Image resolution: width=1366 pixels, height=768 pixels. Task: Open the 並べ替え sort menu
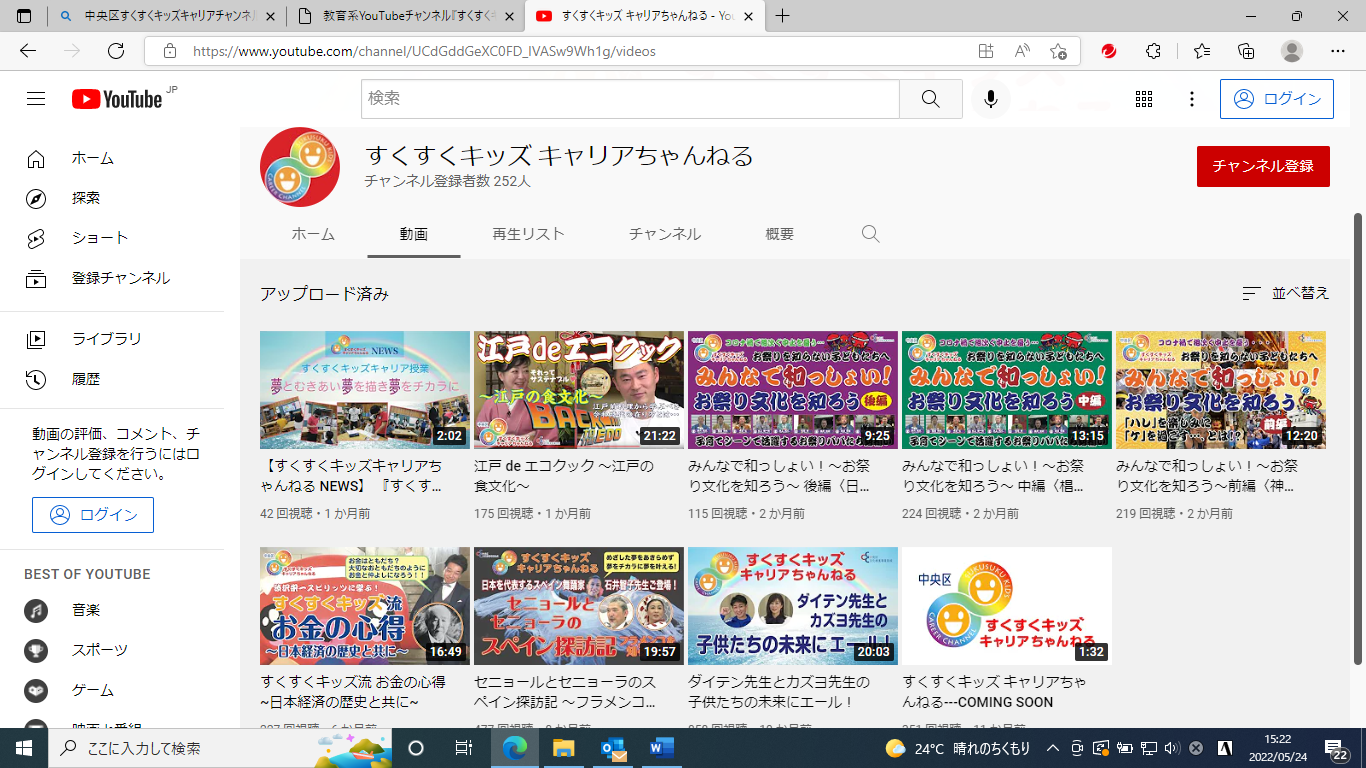coord(1286,293)
